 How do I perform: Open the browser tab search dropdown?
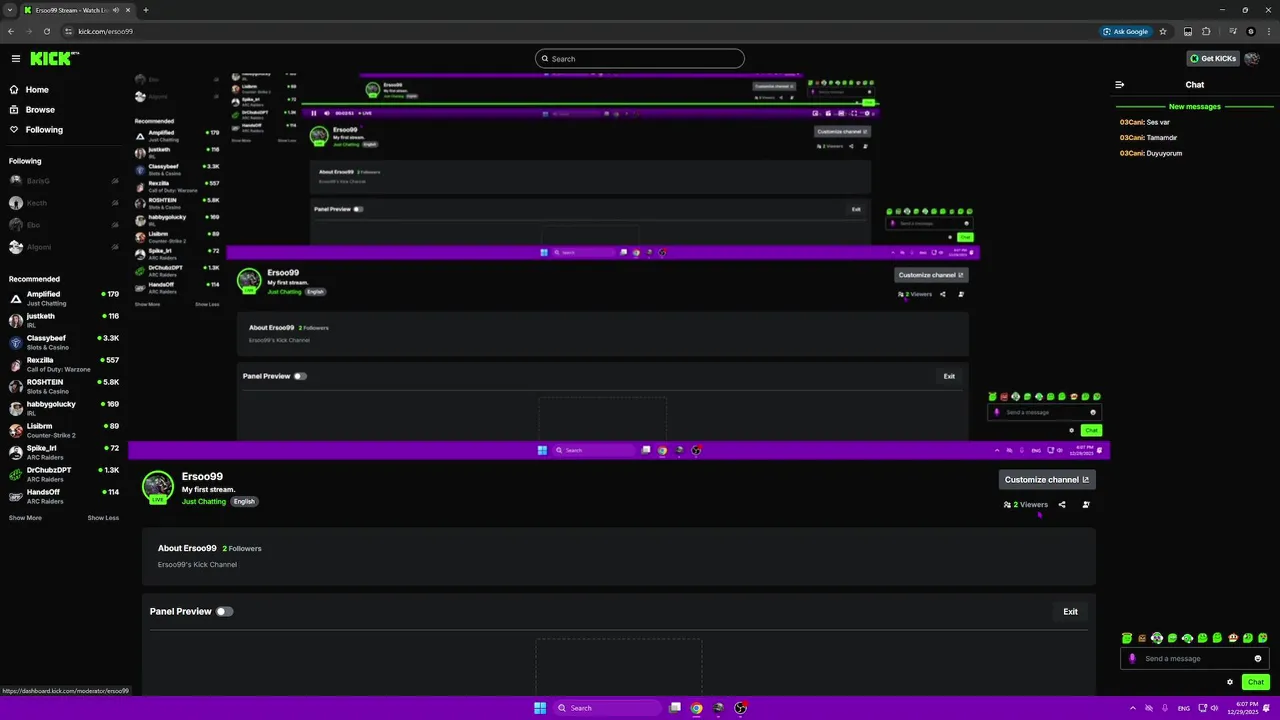(x=10, y=10)
